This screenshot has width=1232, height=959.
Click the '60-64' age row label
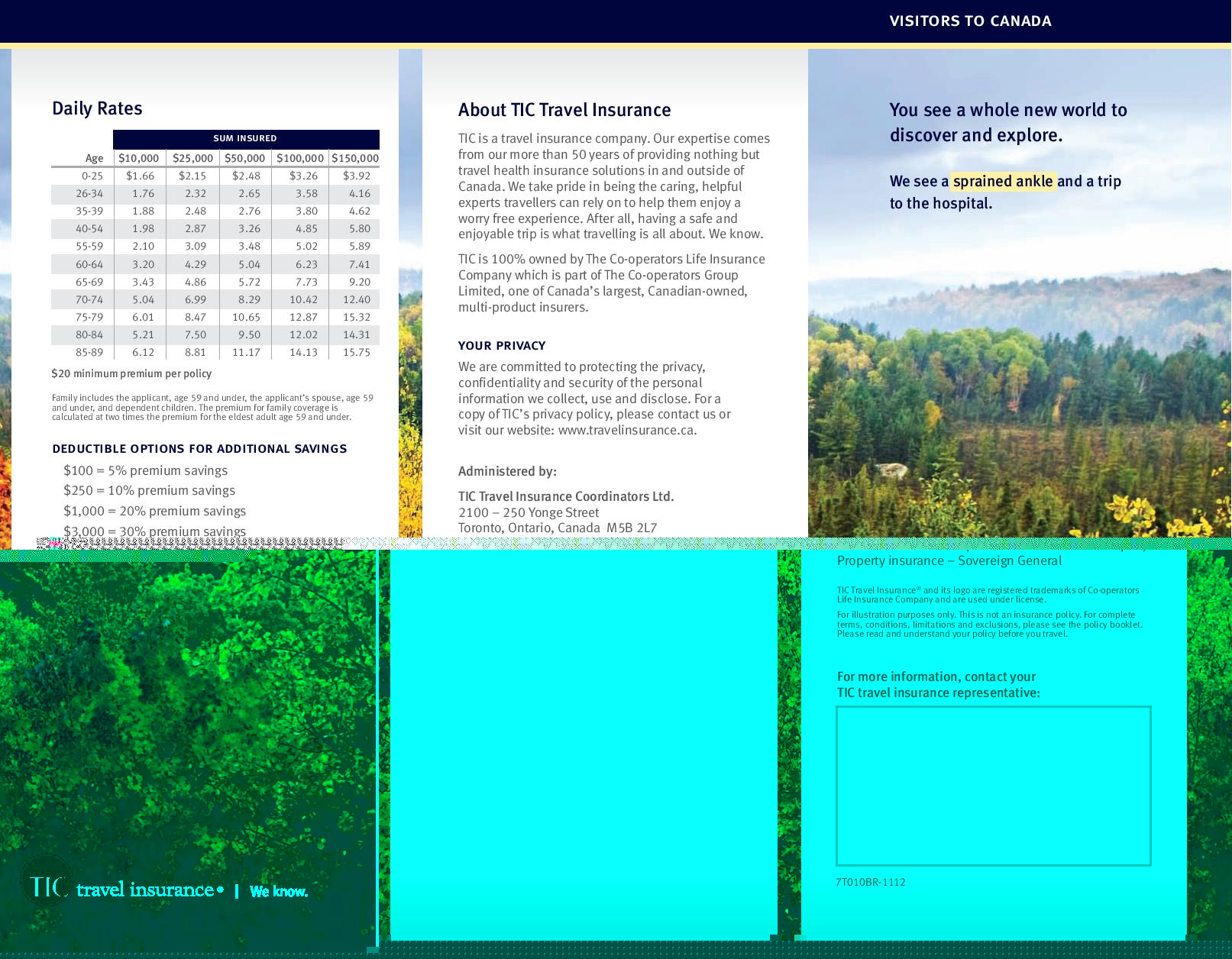coord(89,265)
